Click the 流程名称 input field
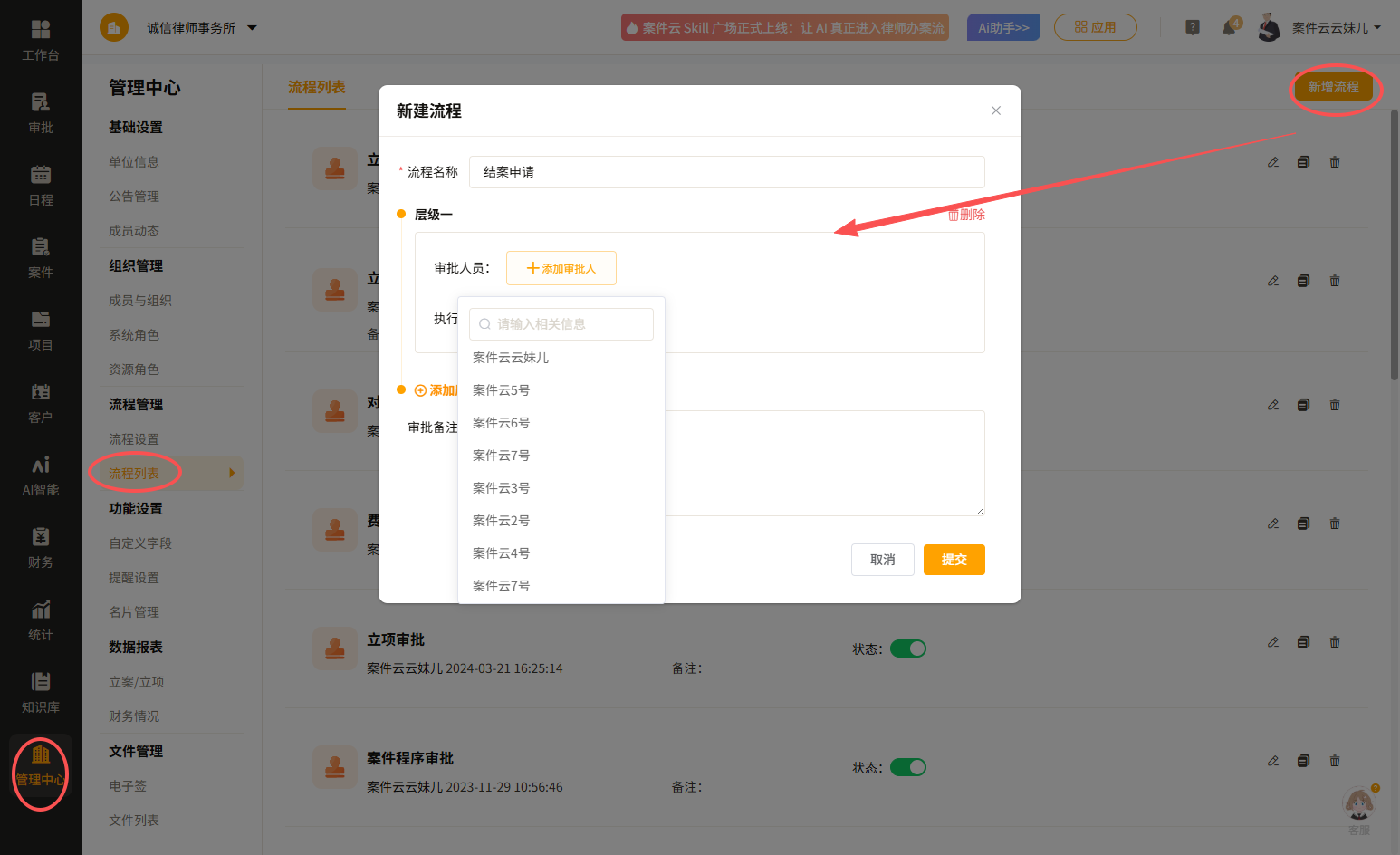The image size is (1400, 855). pos(727,172)
